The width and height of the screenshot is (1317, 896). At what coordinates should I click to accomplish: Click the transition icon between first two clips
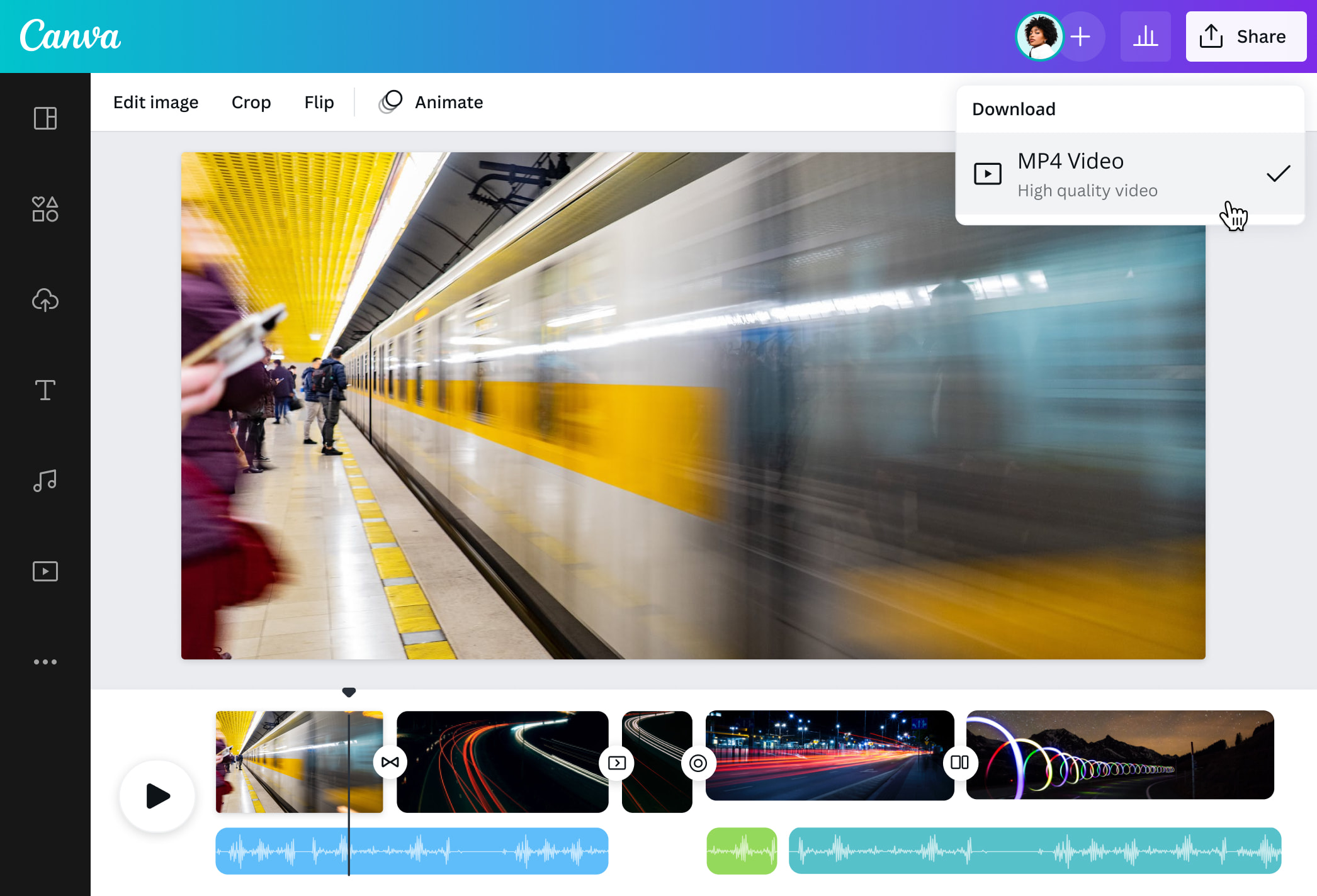click(390, 761)
